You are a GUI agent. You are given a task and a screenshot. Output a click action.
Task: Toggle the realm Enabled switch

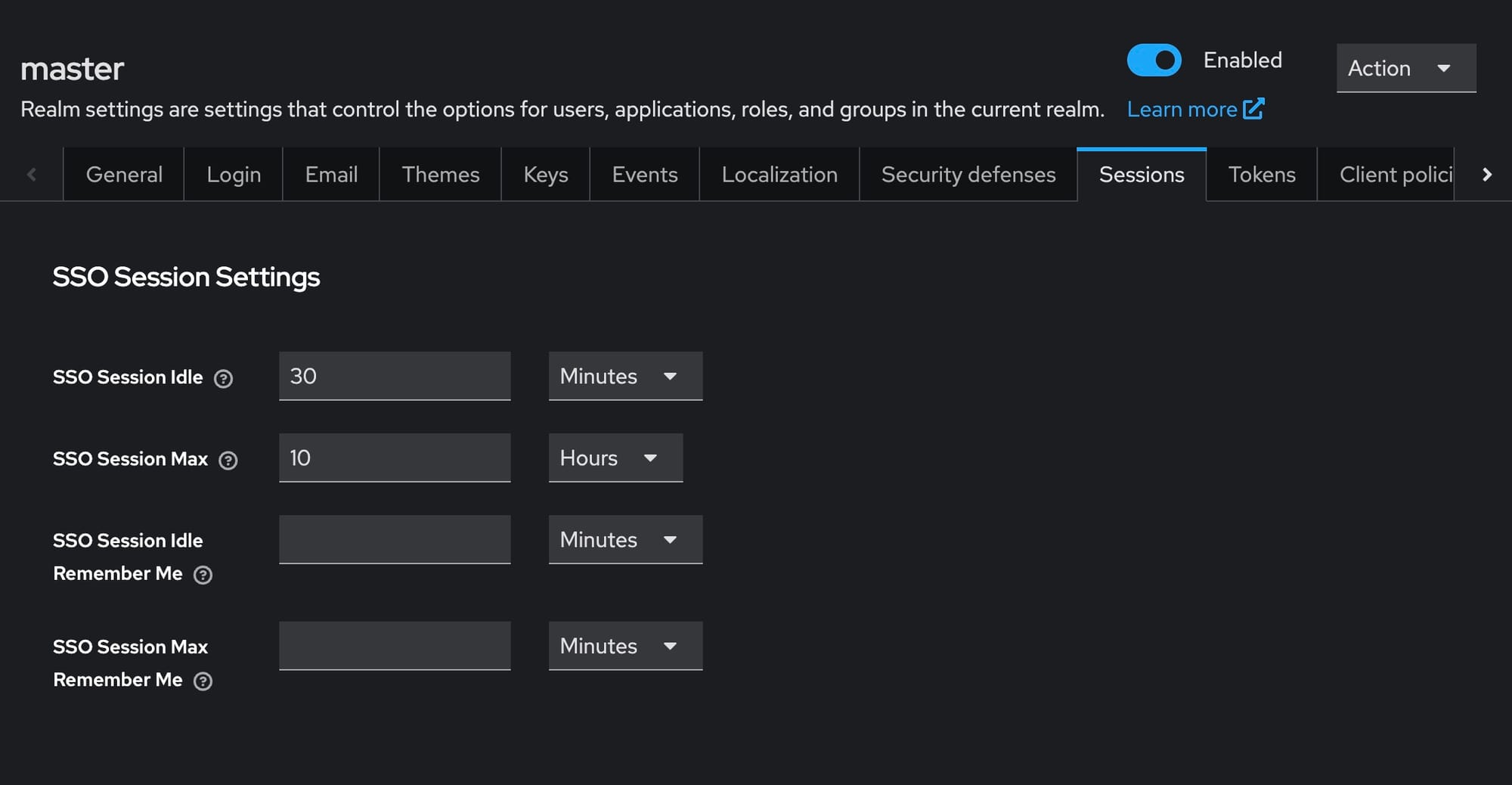1154,60
